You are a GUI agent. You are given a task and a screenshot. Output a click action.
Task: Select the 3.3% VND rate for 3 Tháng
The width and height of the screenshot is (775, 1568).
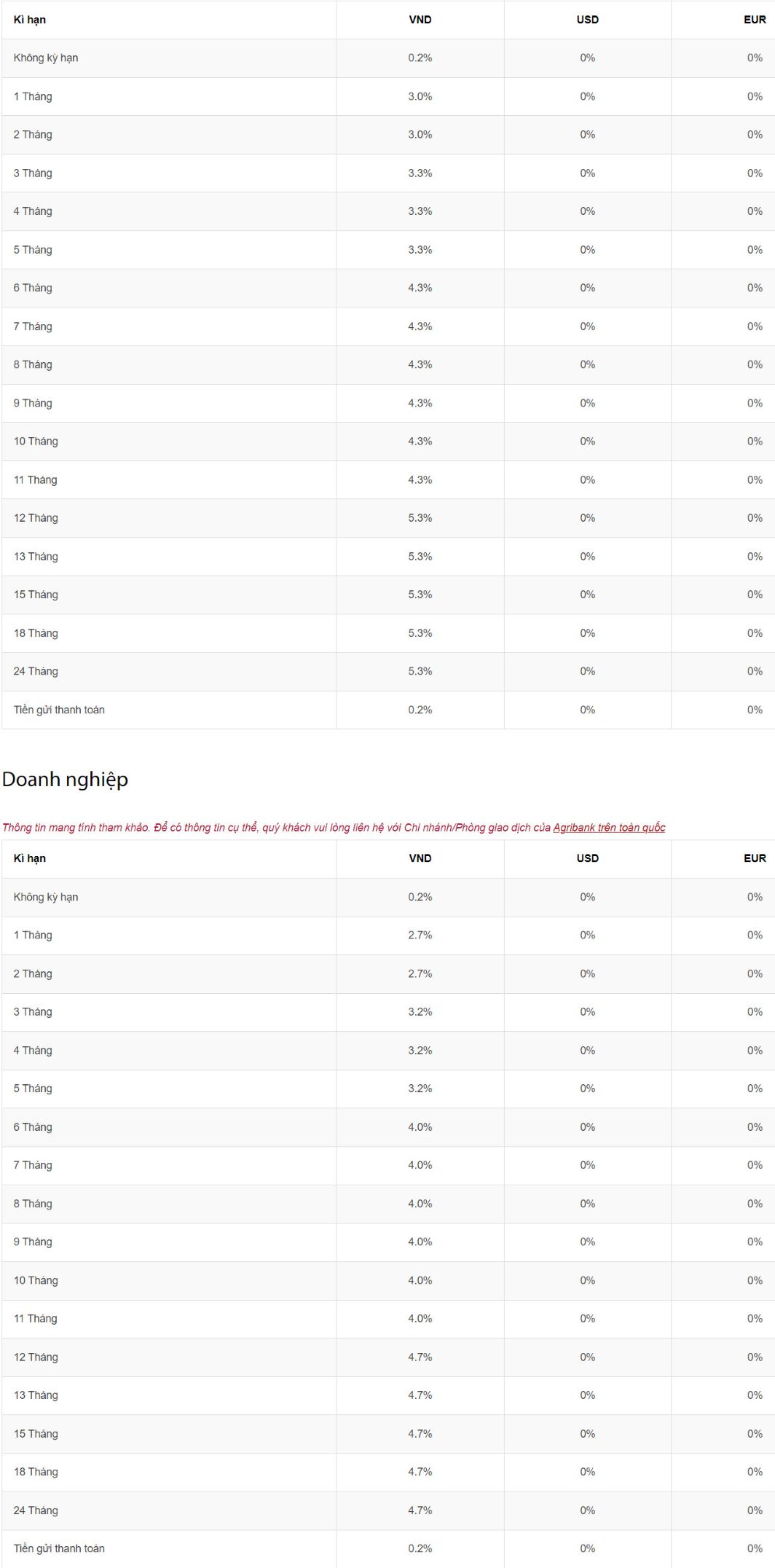420,173
